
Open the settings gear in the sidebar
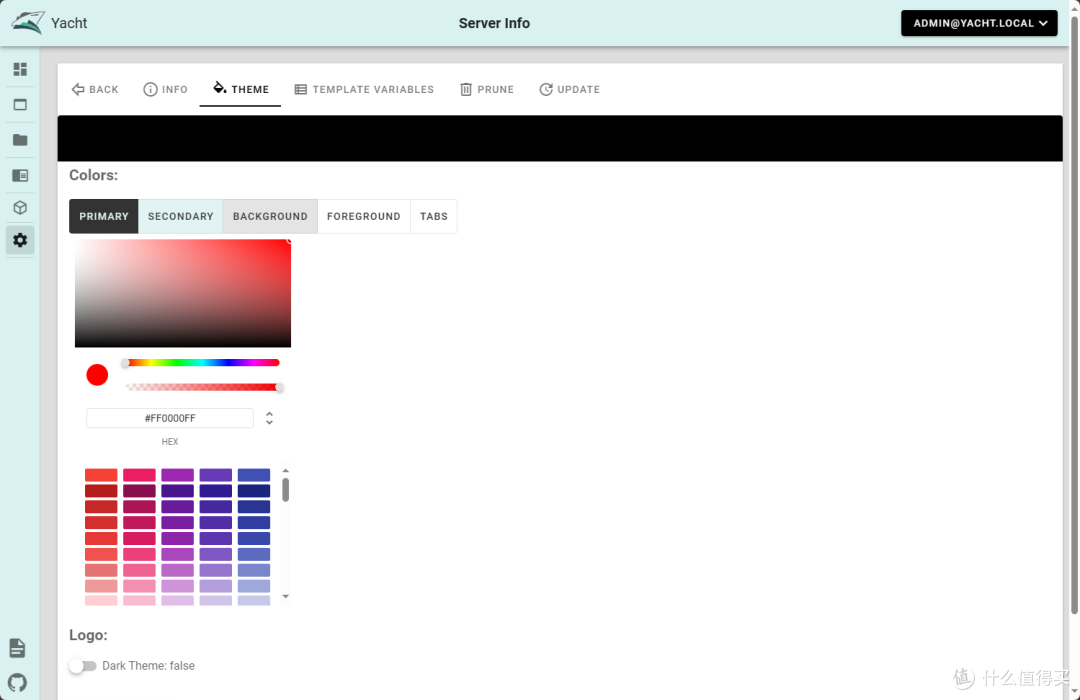[x=20, y=240]
